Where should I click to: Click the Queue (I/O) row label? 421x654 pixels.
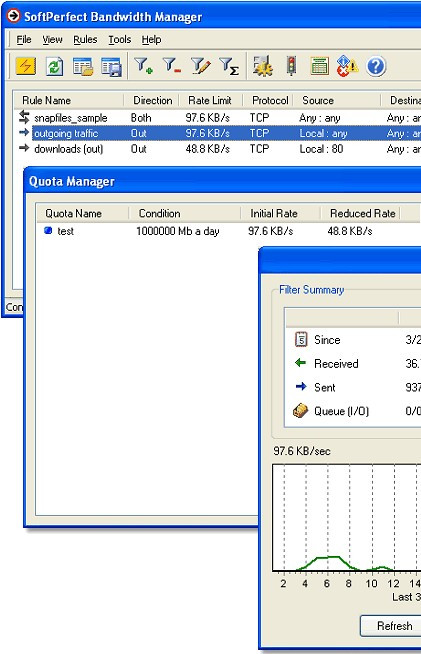(341, 411)
